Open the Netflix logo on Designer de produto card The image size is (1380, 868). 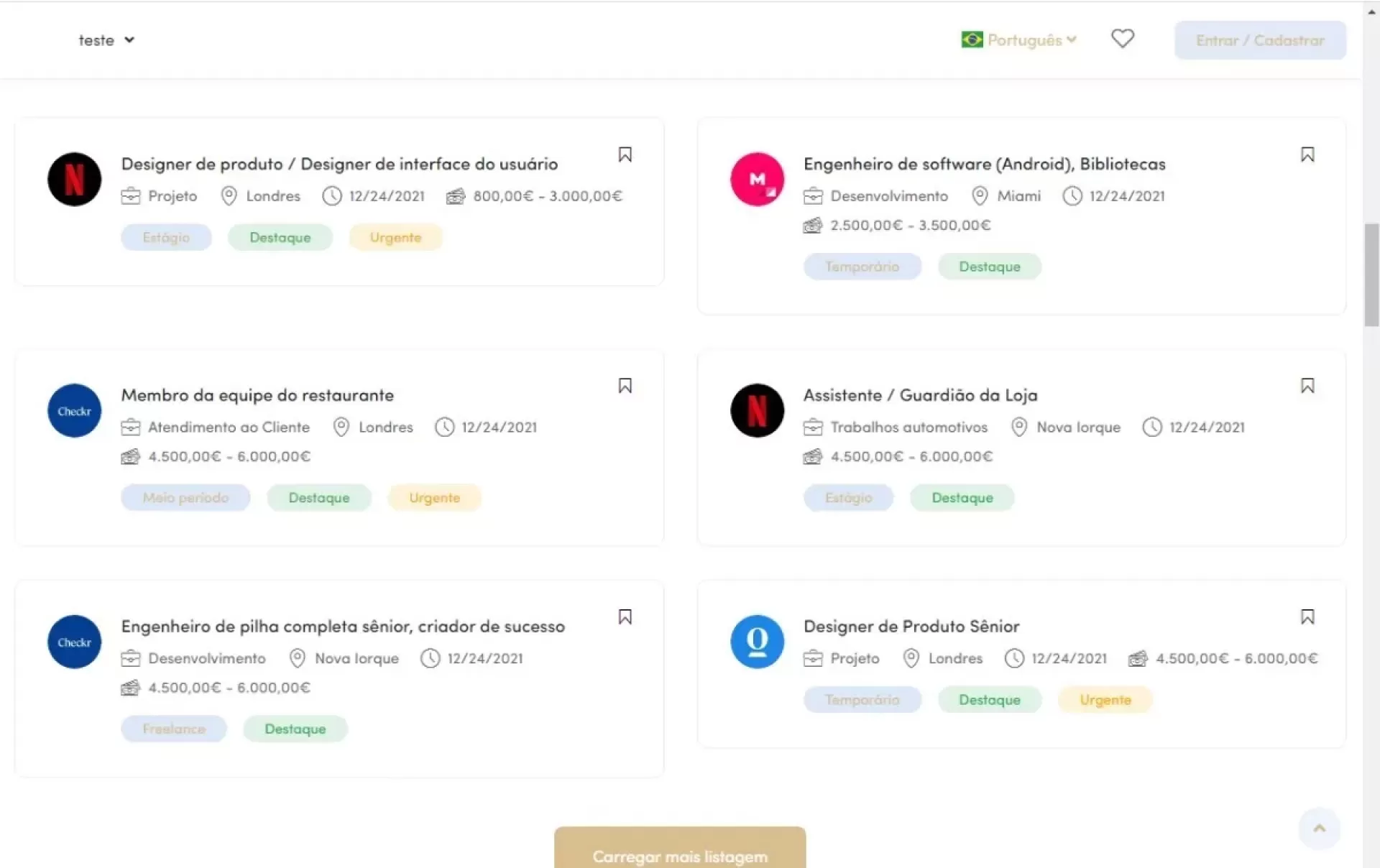click(x=74, y=180)
